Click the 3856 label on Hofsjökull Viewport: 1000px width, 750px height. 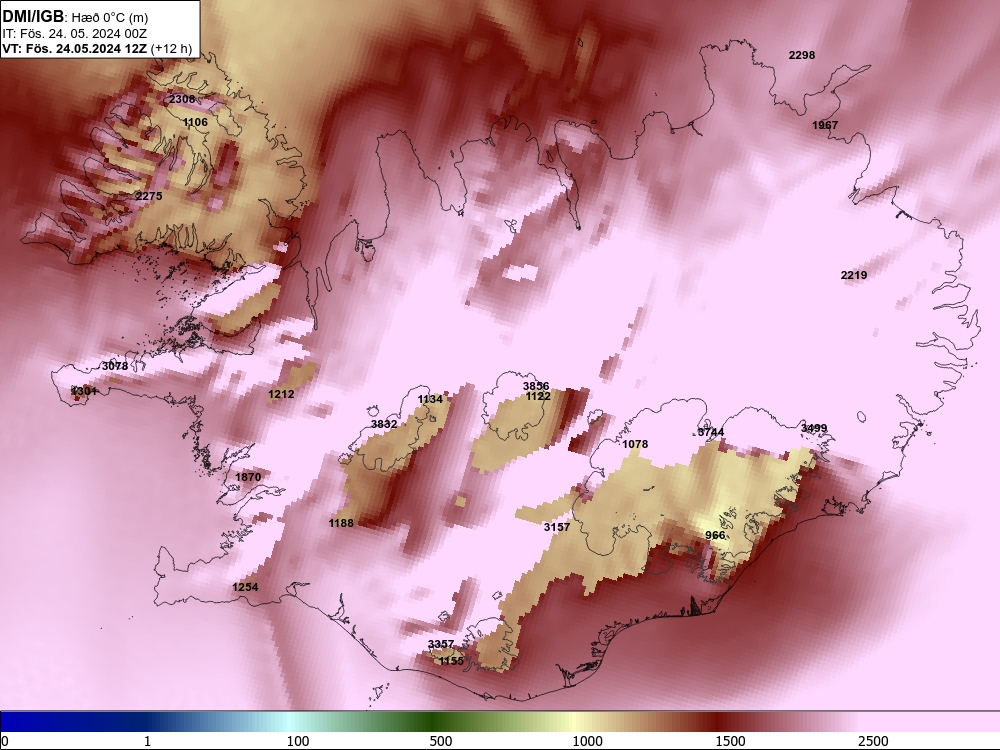coord(536,386)
